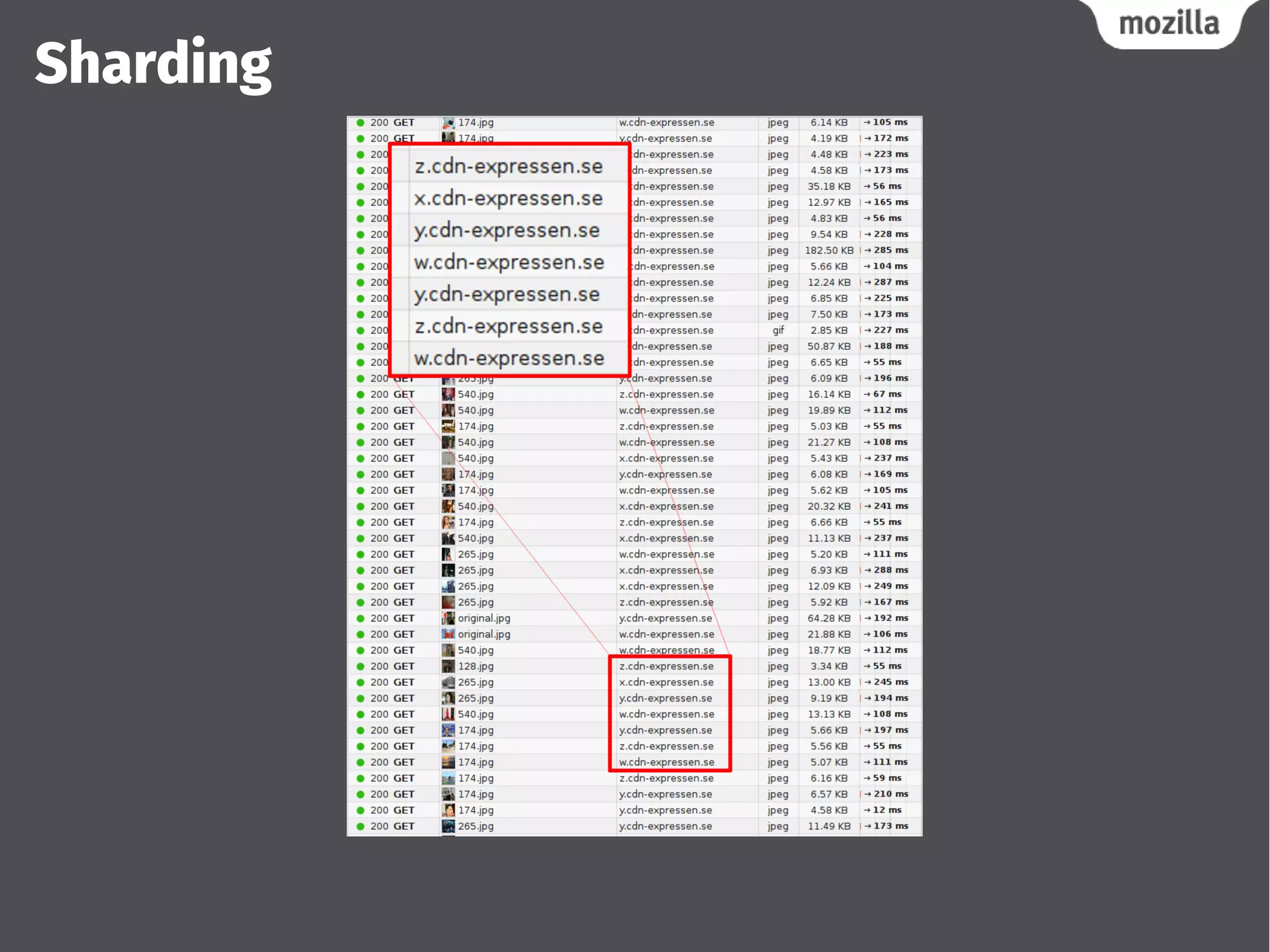1270x952 pixels.
Task: Select the 21.27 KB size value
Action: click(829, 443)
